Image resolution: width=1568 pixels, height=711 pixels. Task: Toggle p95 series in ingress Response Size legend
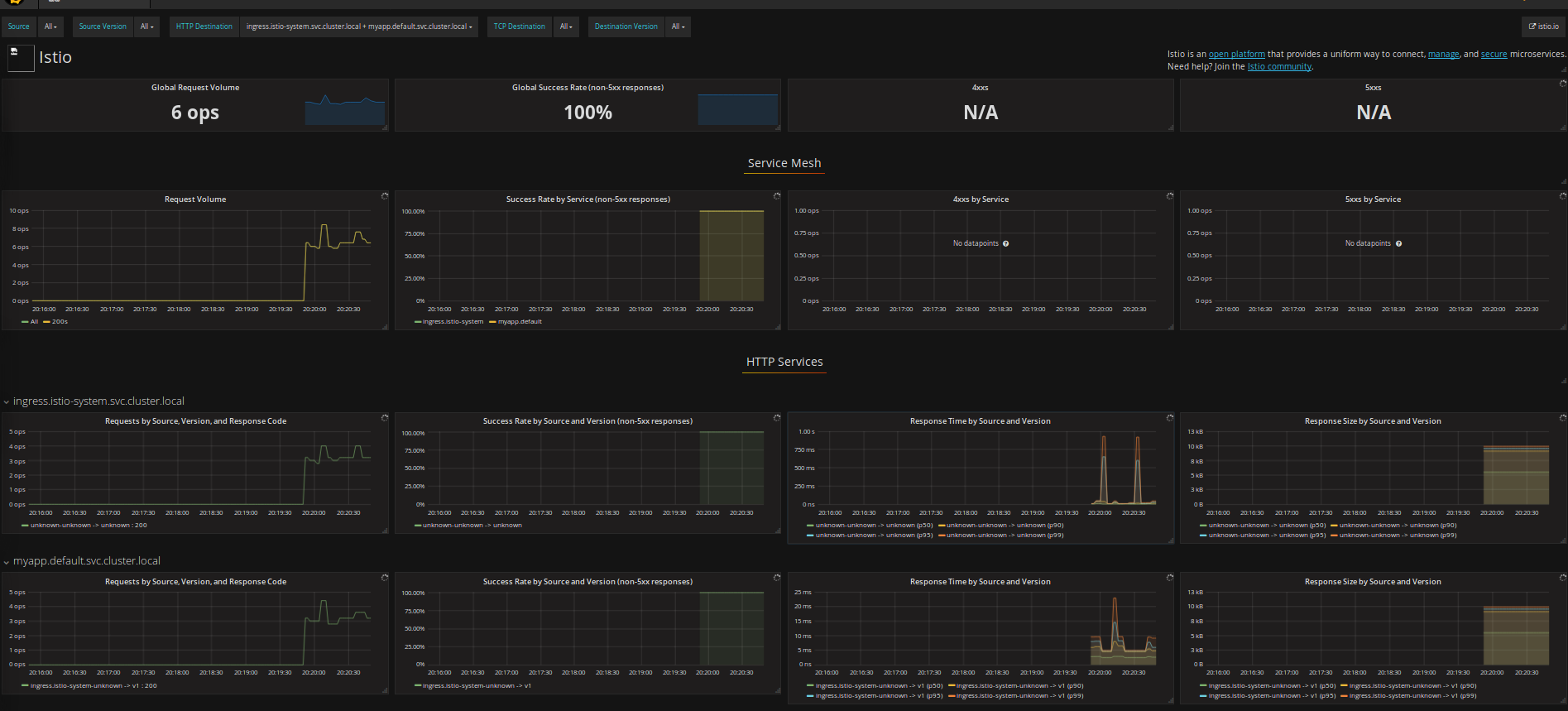pyautogui.click(x=1267, y=536)
